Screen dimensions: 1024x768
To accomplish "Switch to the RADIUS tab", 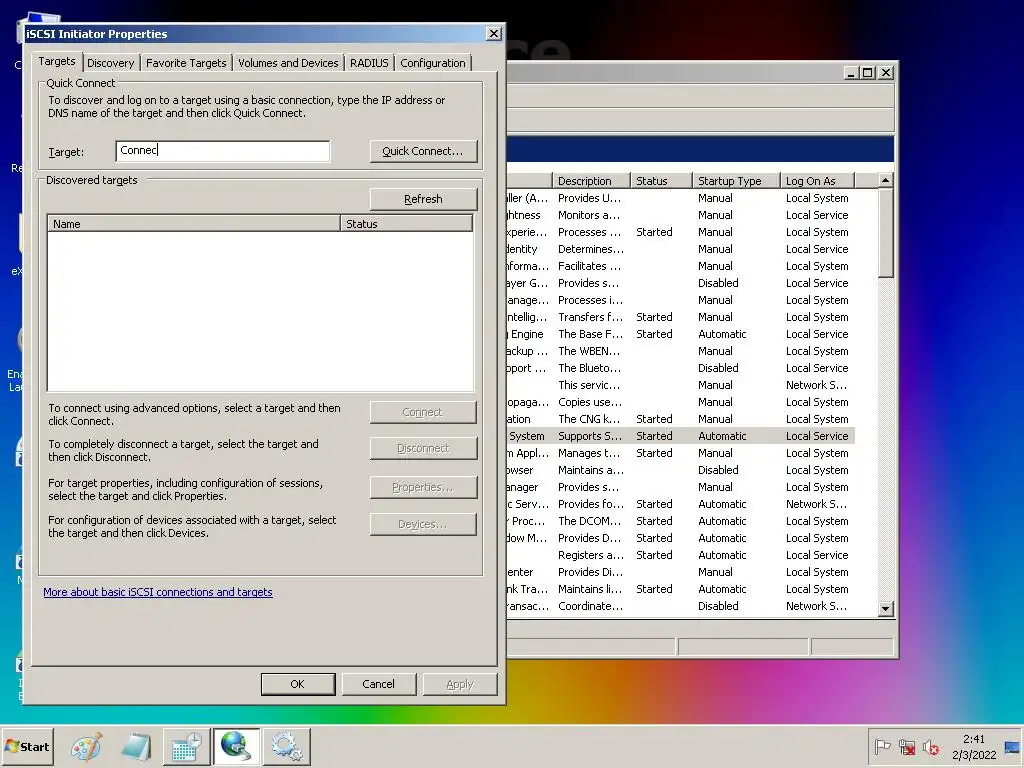I will (x=369, y=63).
